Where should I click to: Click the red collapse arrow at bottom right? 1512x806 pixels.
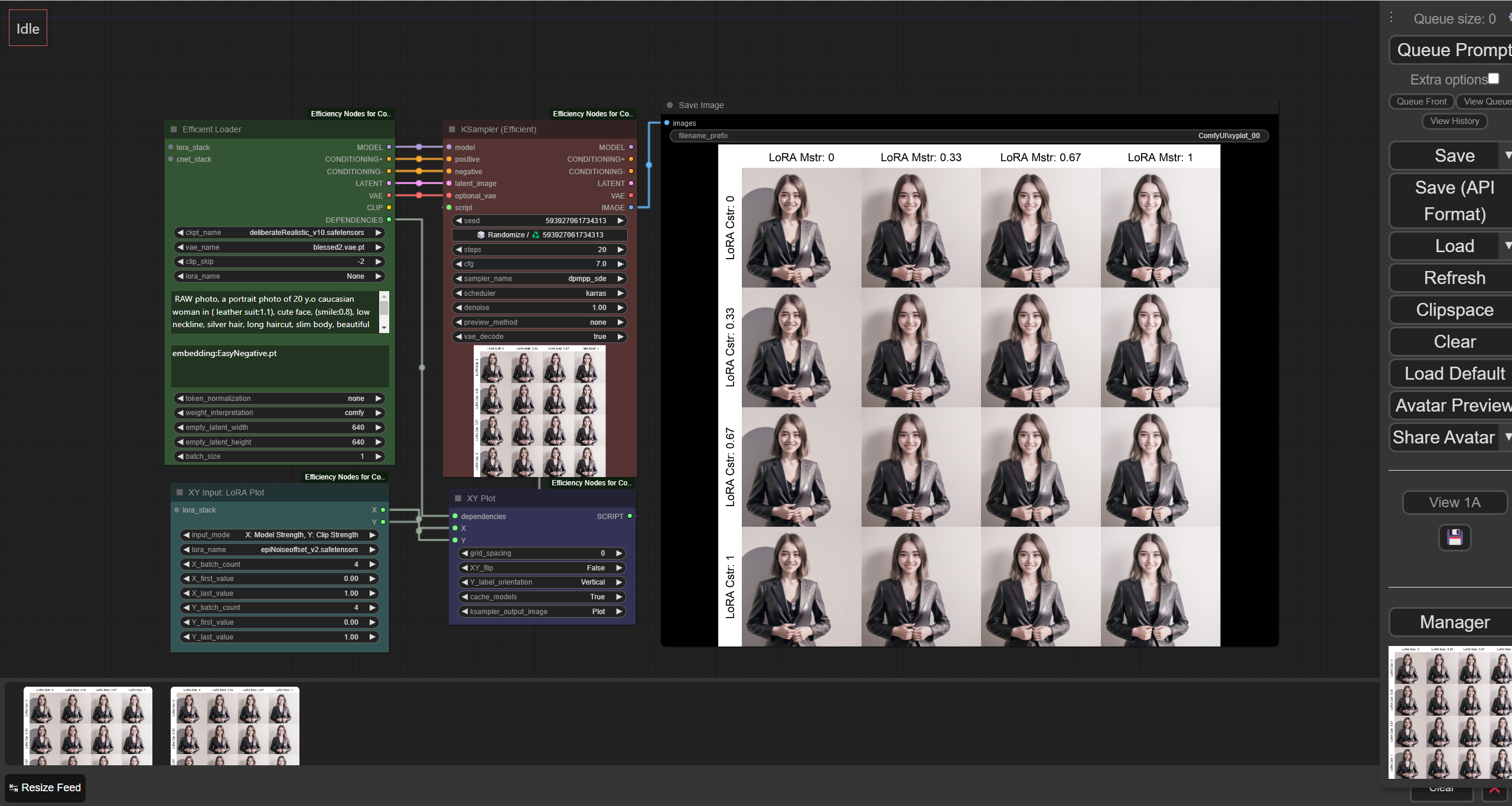point(1495,790)
